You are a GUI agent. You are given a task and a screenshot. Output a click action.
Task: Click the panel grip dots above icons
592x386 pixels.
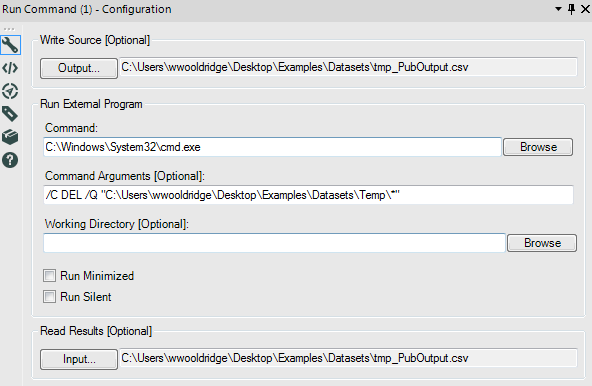(9, 29)
